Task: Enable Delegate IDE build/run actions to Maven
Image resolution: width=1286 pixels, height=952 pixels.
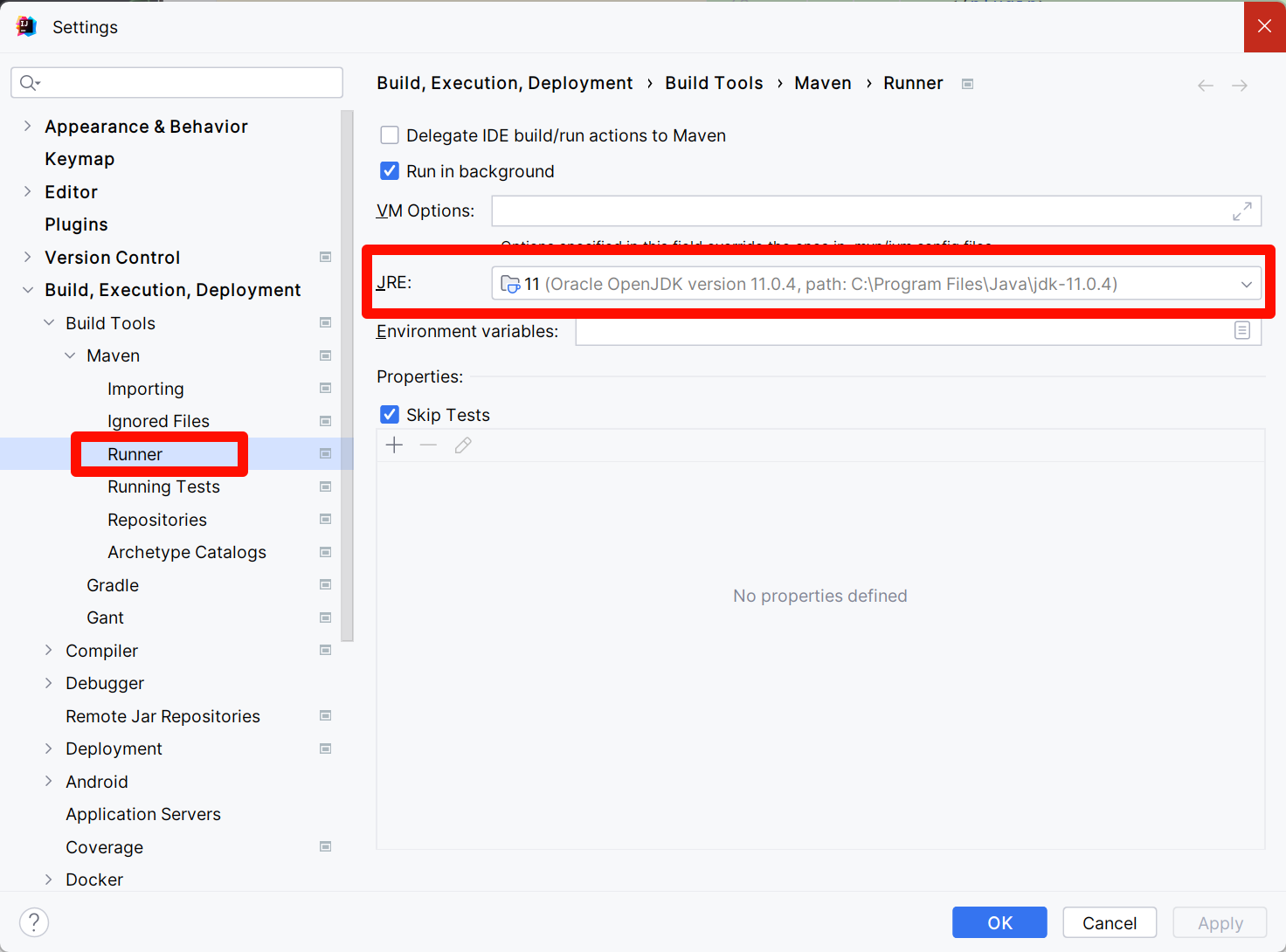Action: 390,135
